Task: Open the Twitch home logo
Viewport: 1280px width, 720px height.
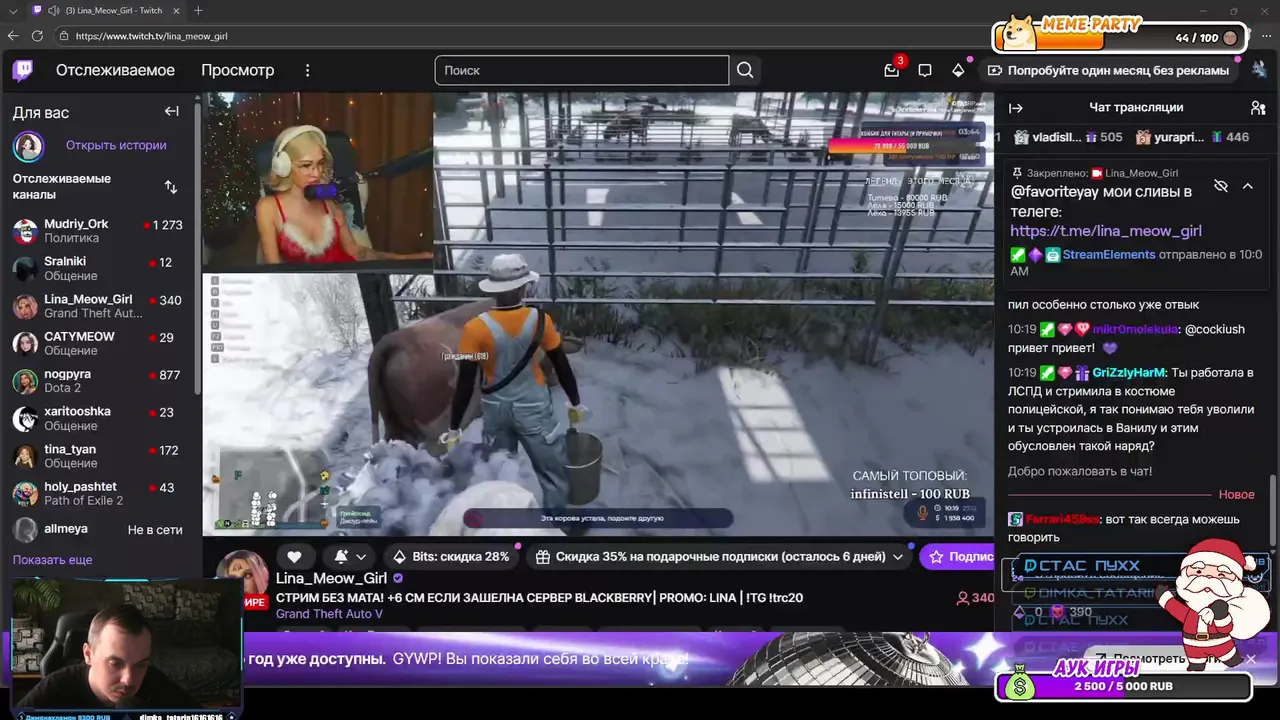Action: 22,70
